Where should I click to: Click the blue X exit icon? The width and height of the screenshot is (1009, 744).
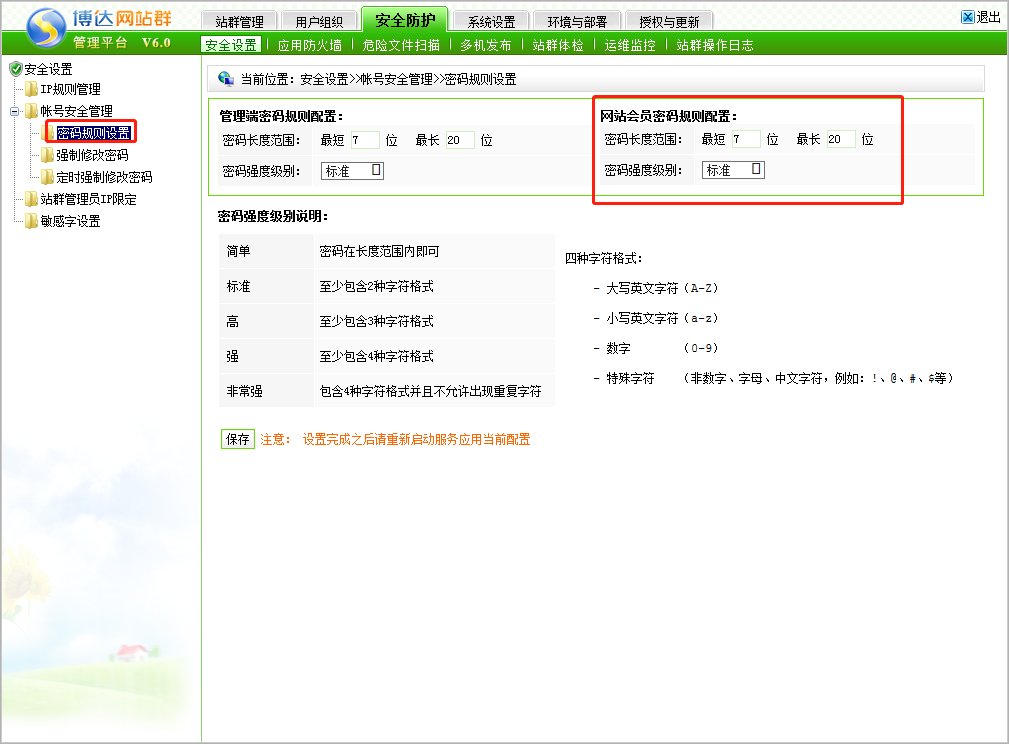pos(967,17)
